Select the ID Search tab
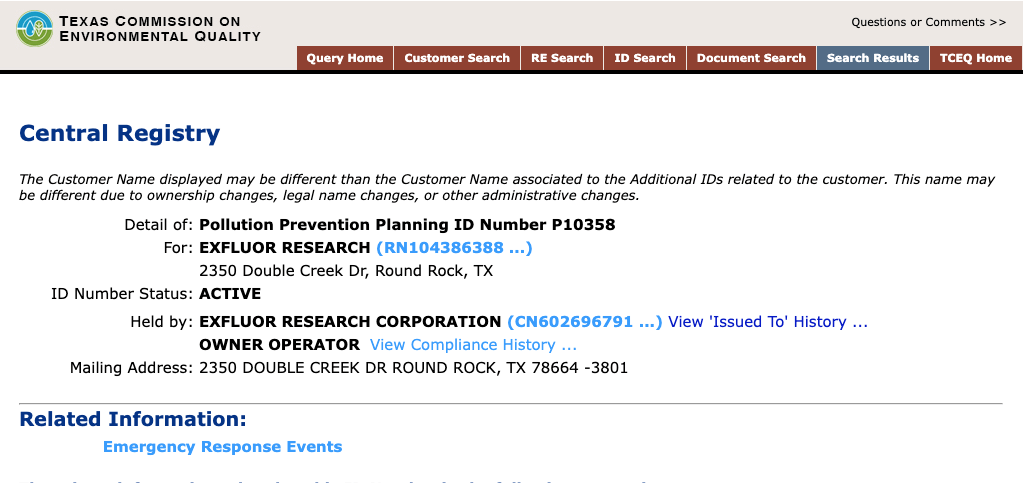Image resolution: width=1027 pixels, height=483 pixels. tap(645, 58)
